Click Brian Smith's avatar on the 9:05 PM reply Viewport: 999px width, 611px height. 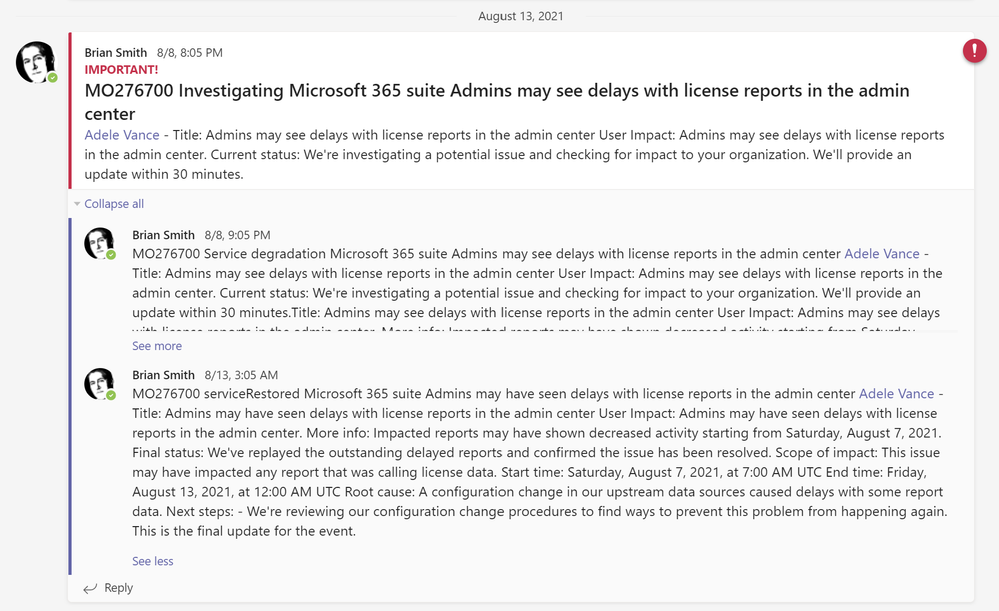(x=99, y=244)
